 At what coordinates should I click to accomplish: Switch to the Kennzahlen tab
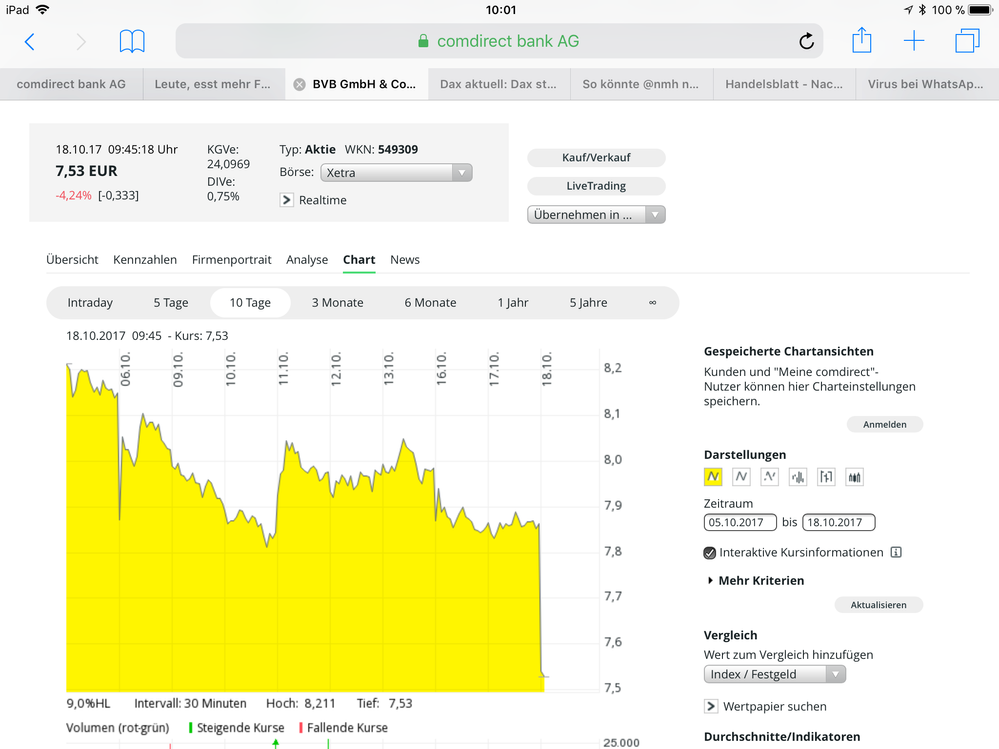click(x=145, y=259)
